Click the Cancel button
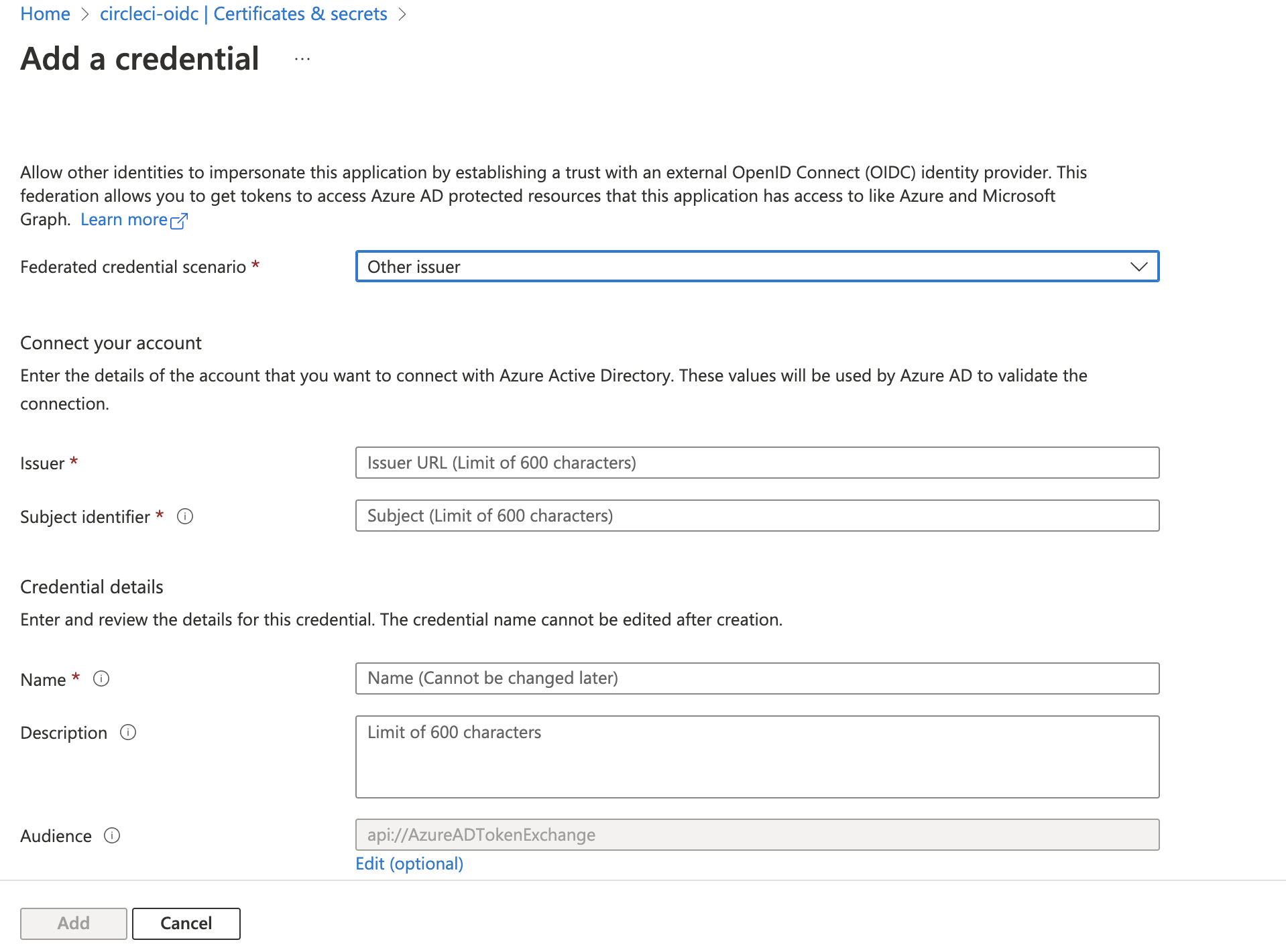The width and height of the screenshot is (1286, 952). [x=186, y=923]
